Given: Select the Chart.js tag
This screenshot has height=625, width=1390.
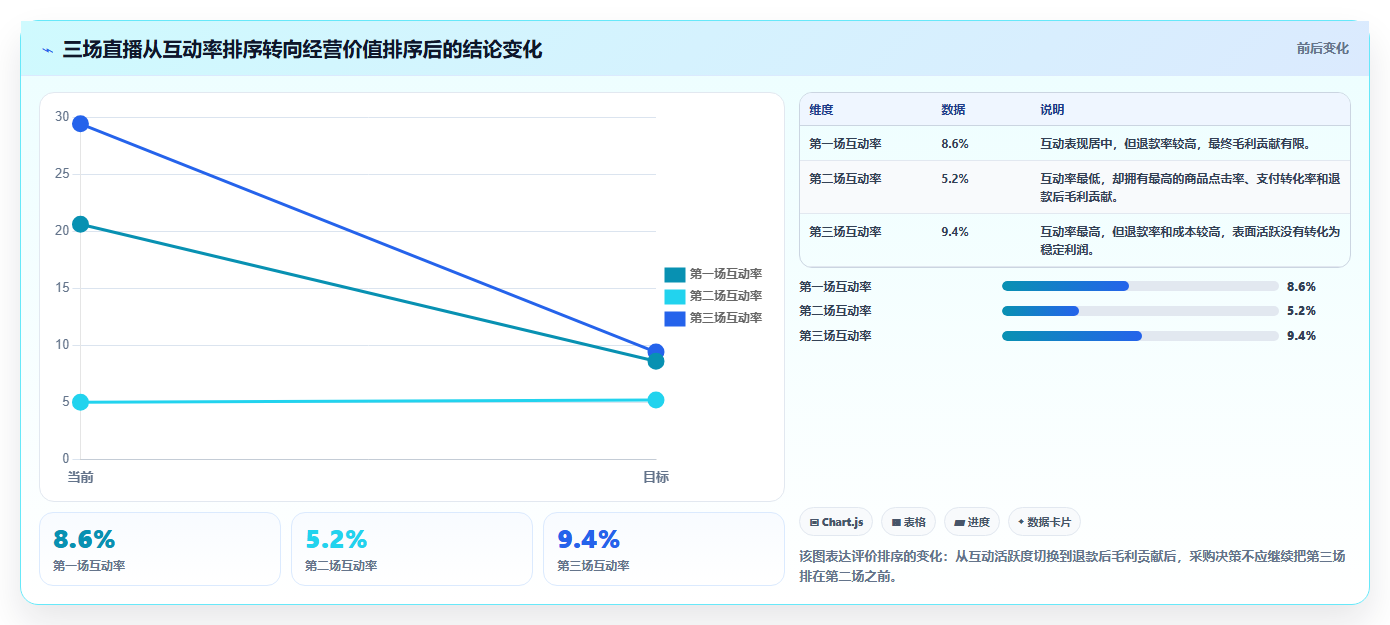Looking at the screenshot, I should [x=836, y=522].
